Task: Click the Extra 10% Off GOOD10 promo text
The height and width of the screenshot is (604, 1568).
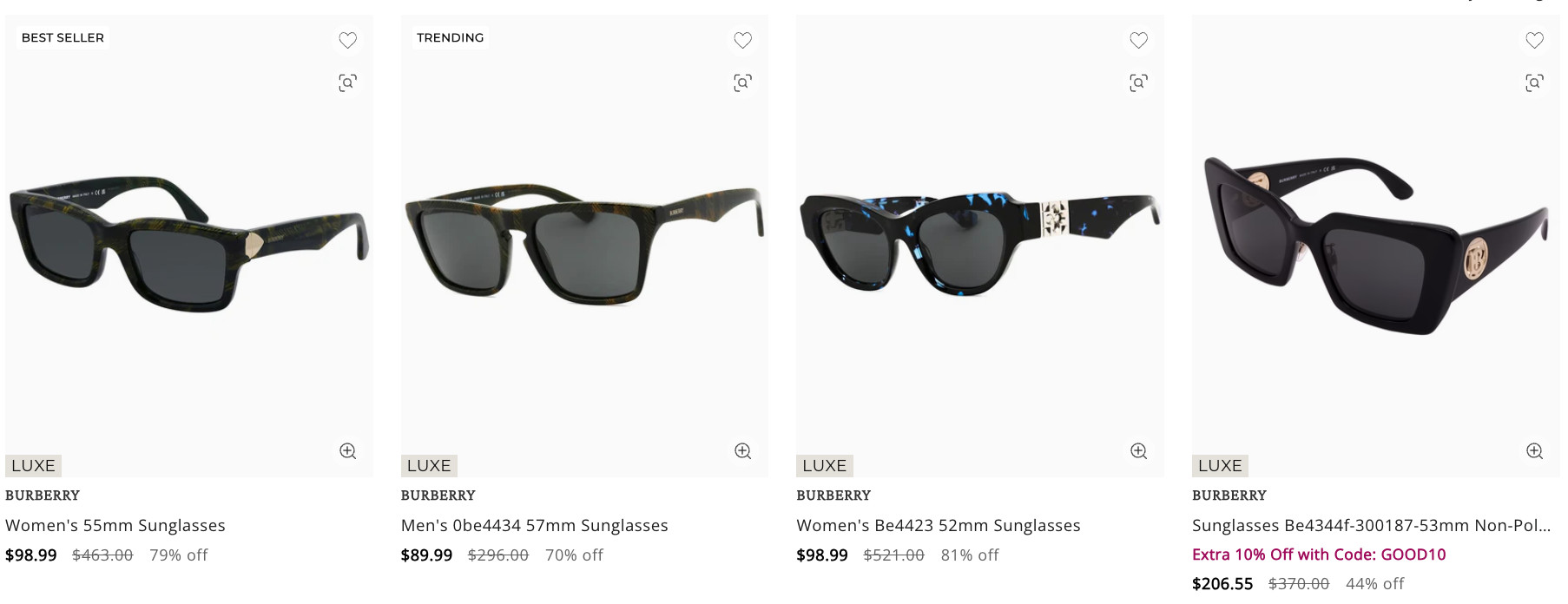Action: click(x=1319, y=555)
